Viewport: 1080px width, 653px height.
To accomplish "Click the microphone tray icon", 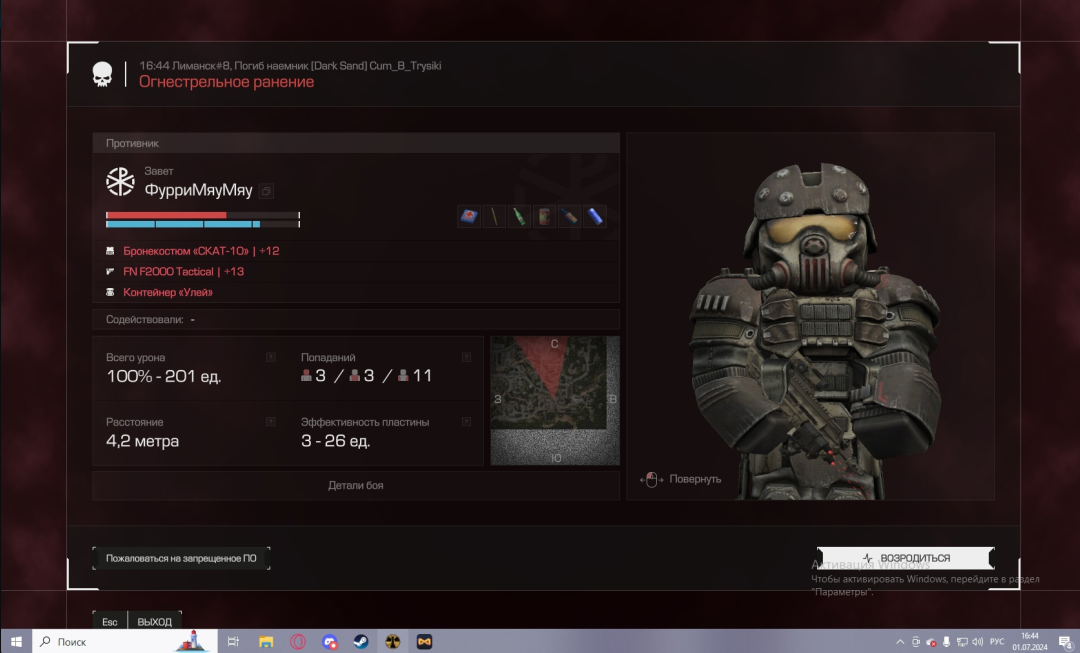I will (946, 642).
